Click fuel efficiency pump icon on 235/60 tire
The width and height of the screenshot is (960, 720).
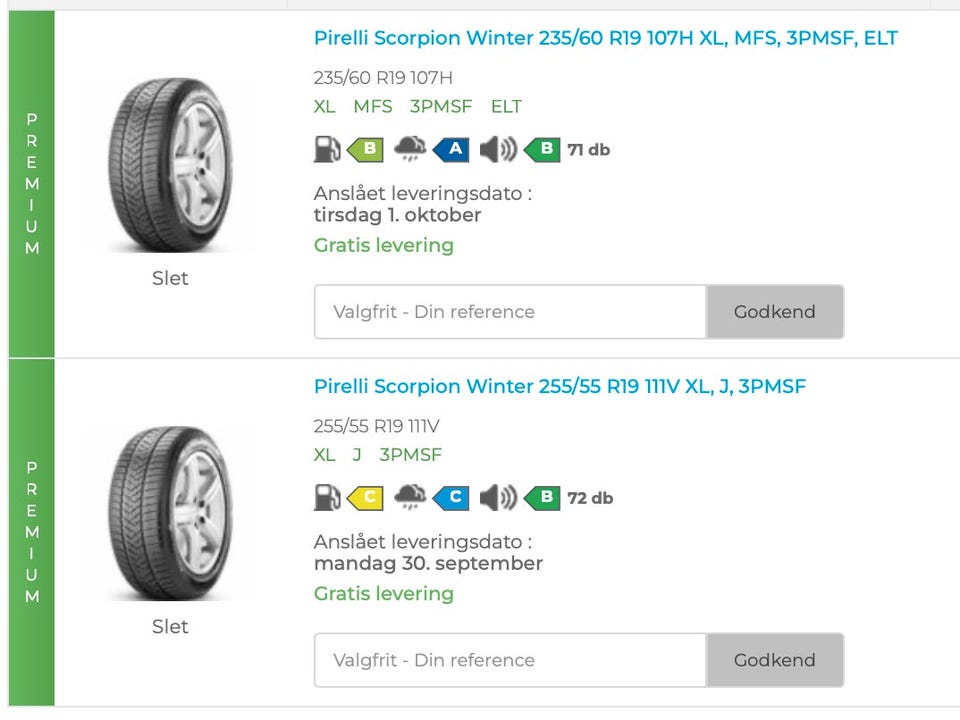pos(327,150)
